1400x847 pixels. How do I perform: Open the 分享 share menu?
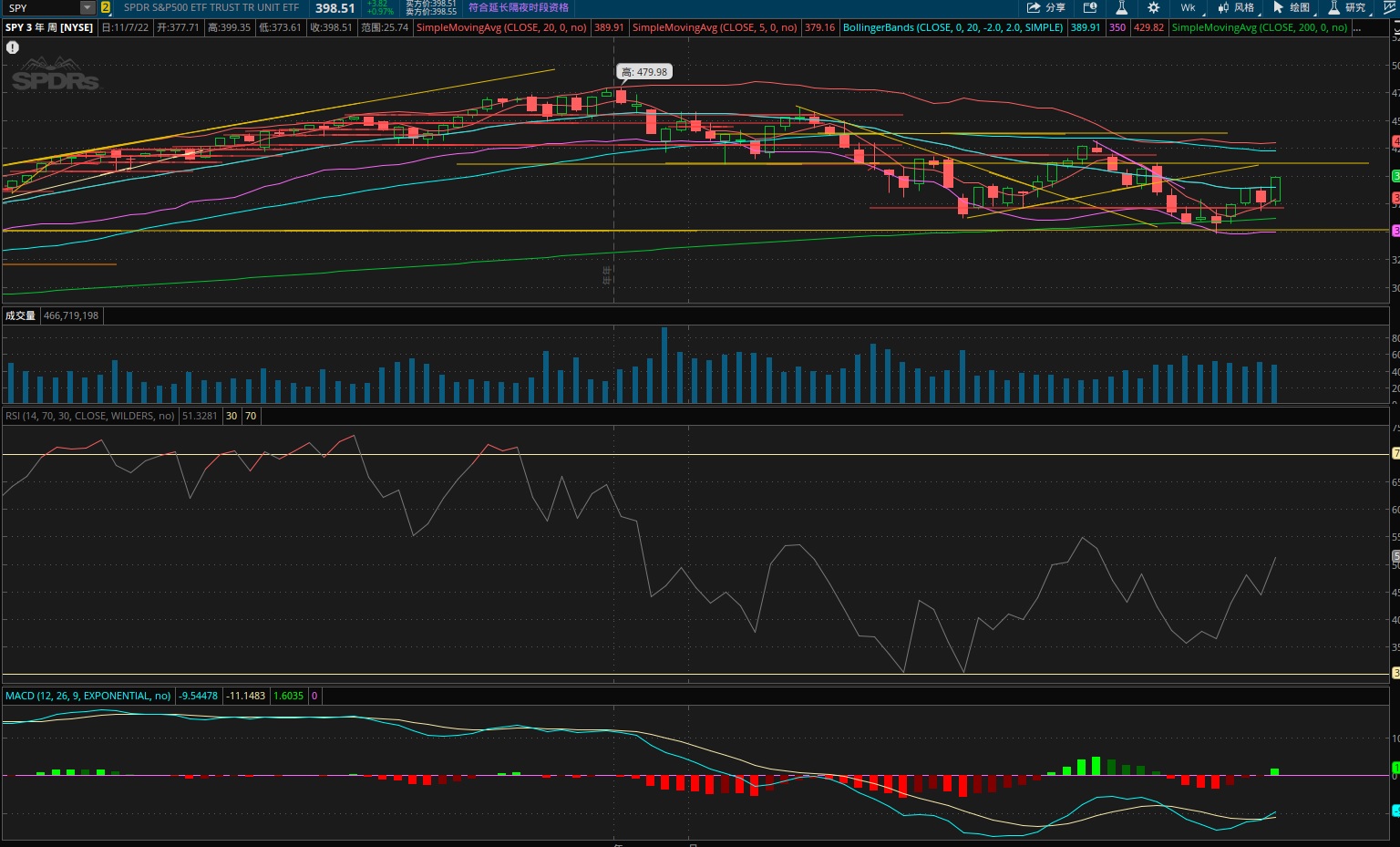(x=1045, y=7)
